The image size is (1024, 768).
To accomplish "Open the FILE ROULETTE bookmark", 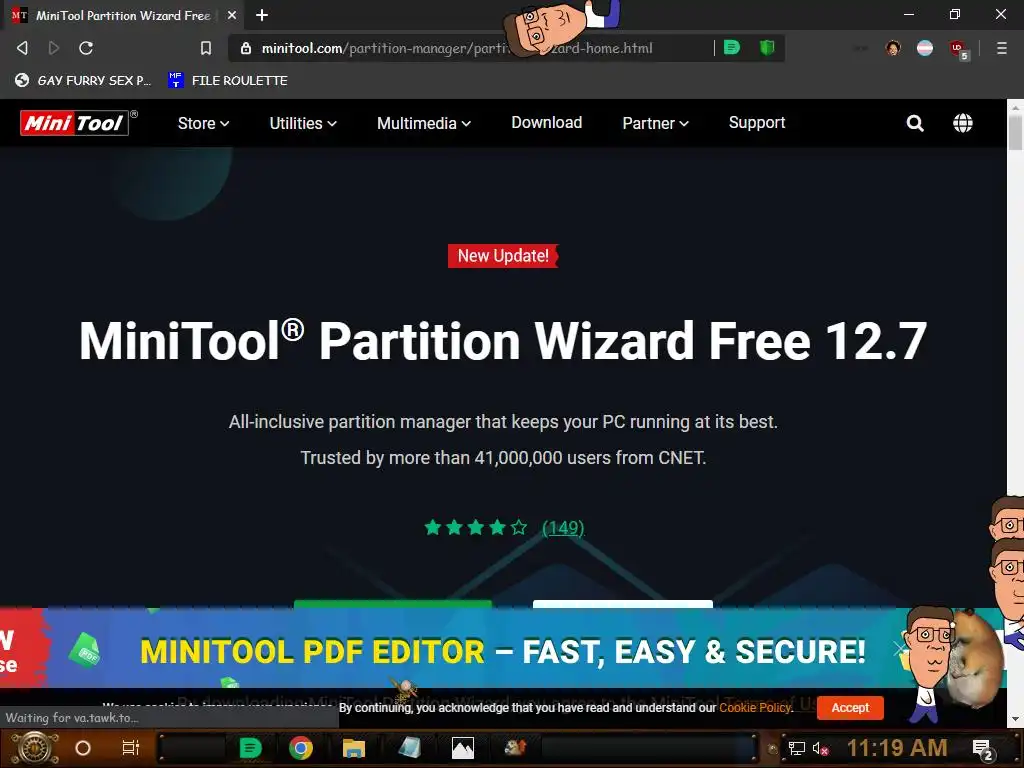I will pyautogui.click(x=228, y=80).
